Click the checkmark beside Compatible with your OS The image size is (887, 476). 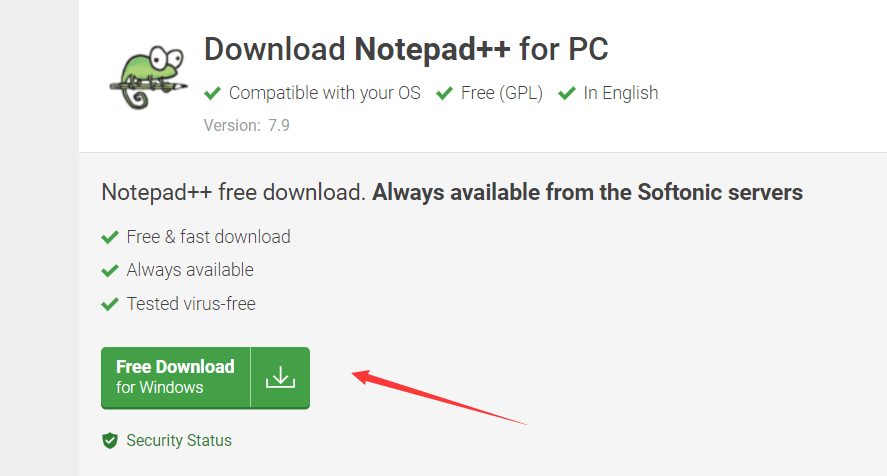[x=212, y=93]
